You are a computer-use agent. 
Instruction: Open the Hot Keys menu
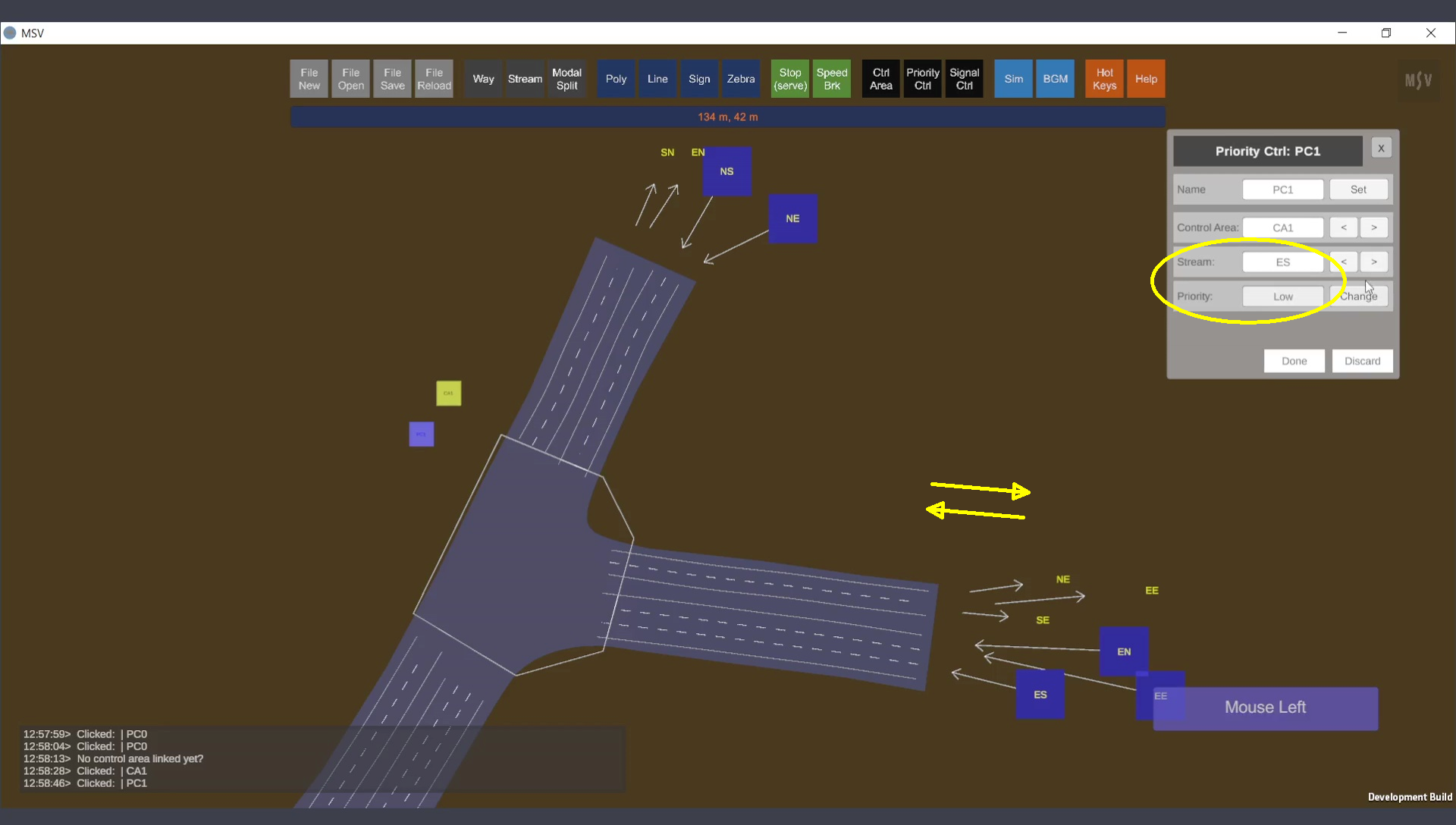pyautogui.click(x=1104, y=79)
